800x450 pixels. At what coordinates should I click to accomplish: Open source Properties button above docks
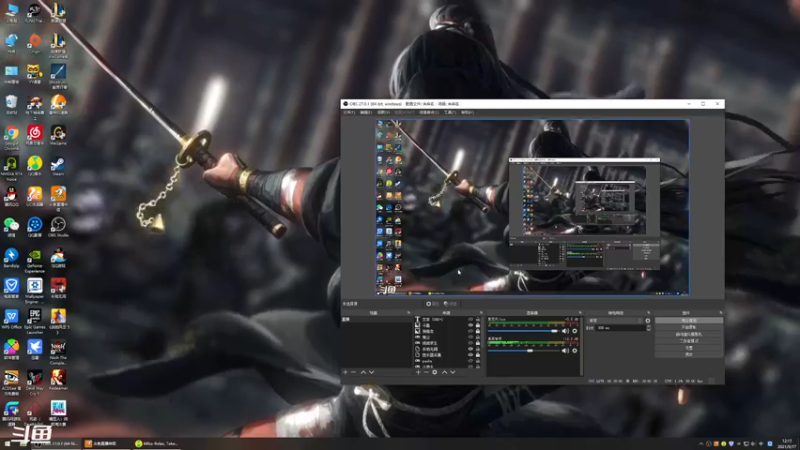tap(433, 304)
